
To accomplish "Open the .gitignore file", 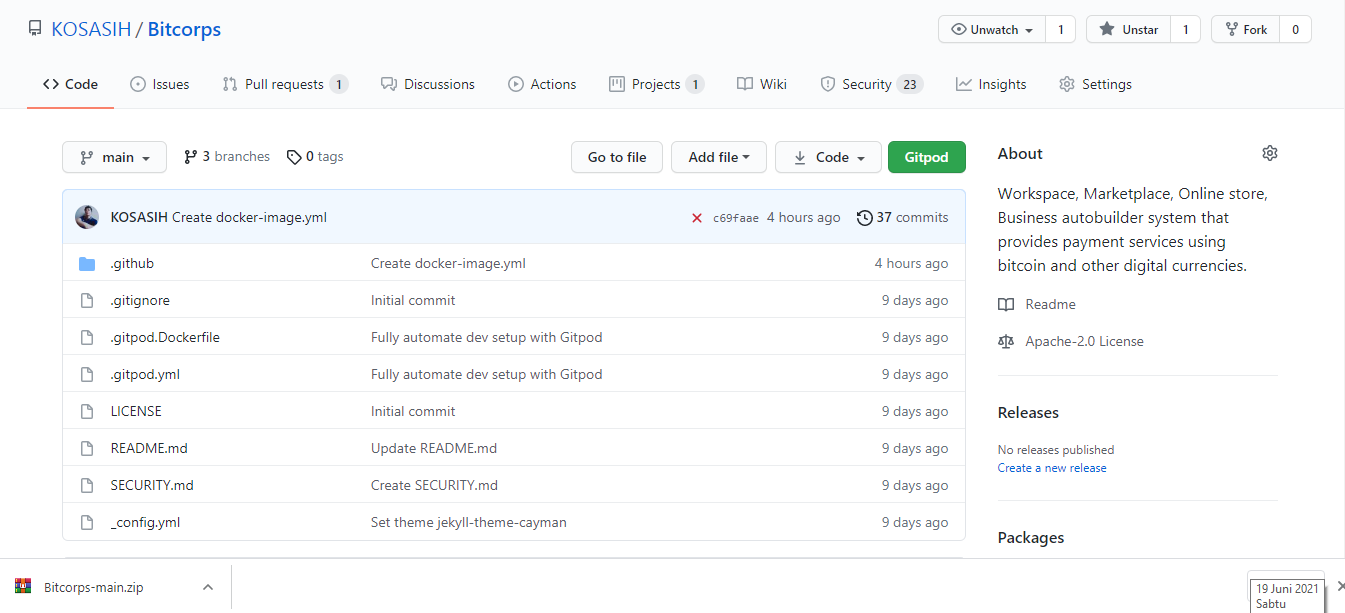I will 140,300.
